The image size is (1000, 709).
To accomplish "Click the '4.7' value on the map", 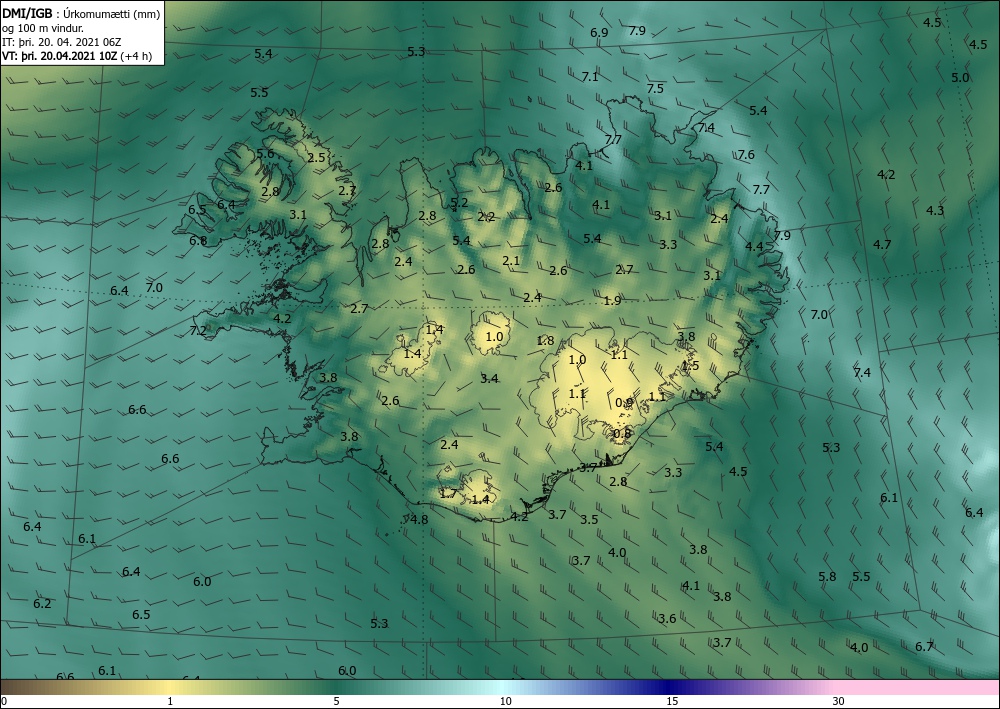I will pos(882,244).
